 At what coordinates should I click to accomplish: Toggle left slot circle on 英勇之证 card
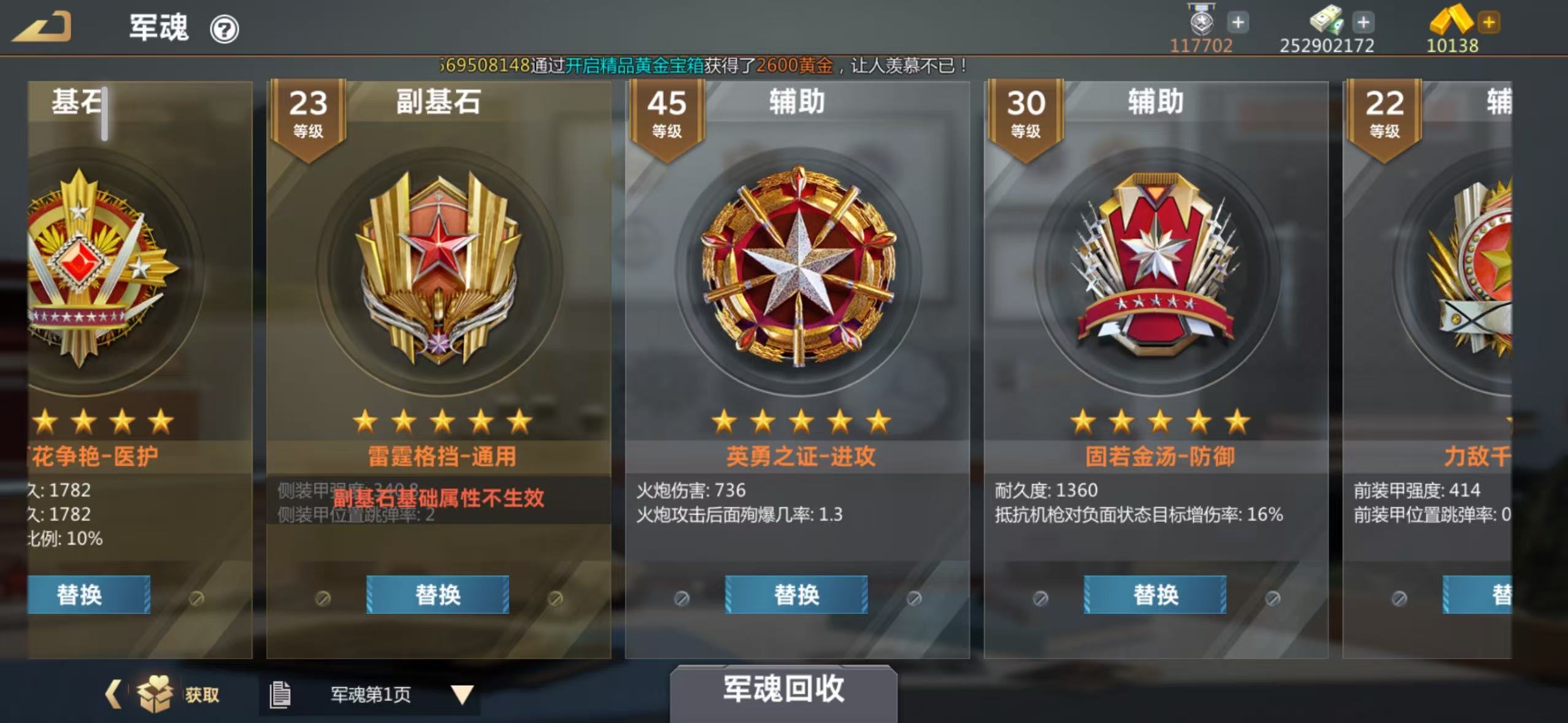pos(681,599)
